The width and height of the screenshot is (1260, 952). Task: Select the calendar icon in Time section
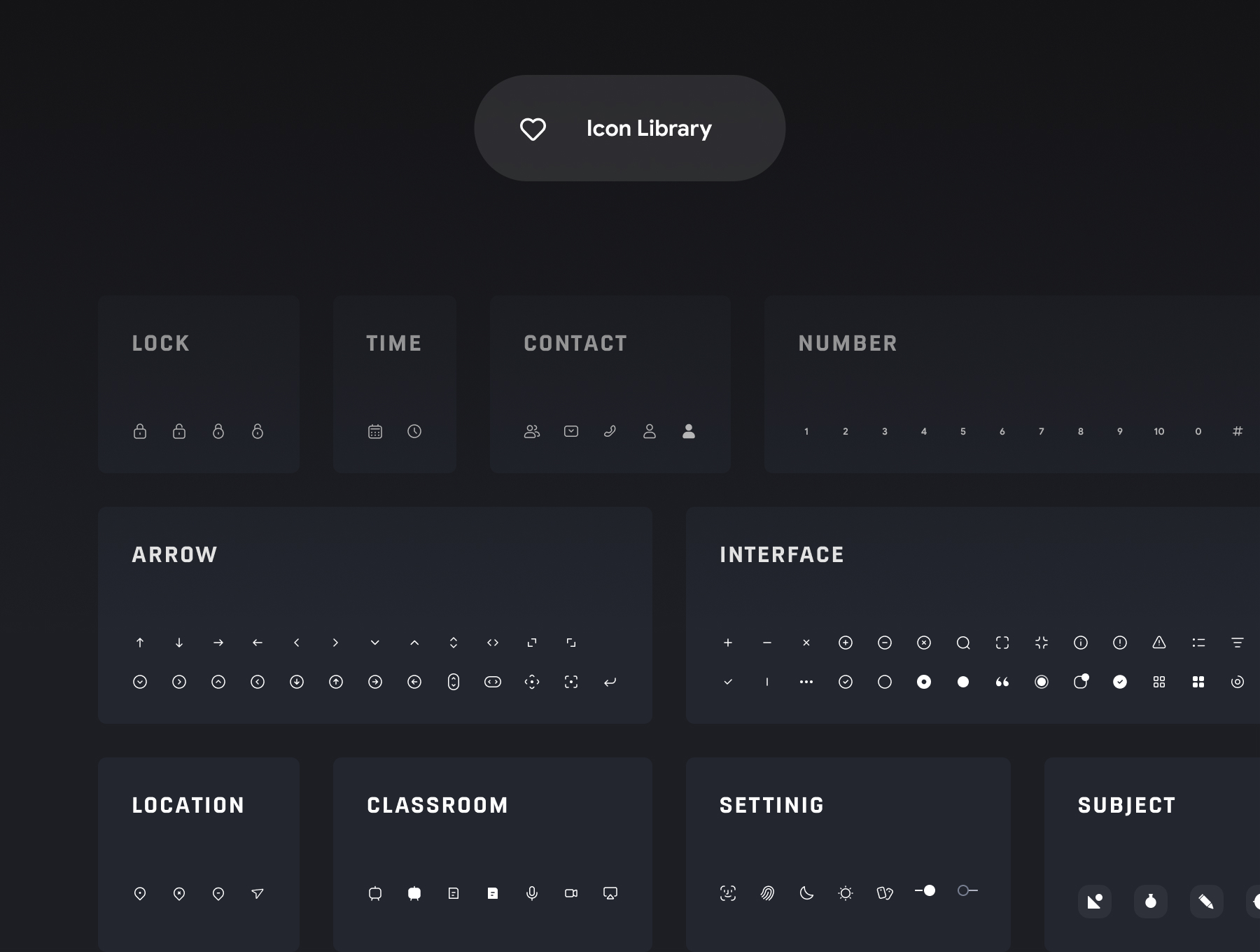pyautogui.click(x=375, y=431)
